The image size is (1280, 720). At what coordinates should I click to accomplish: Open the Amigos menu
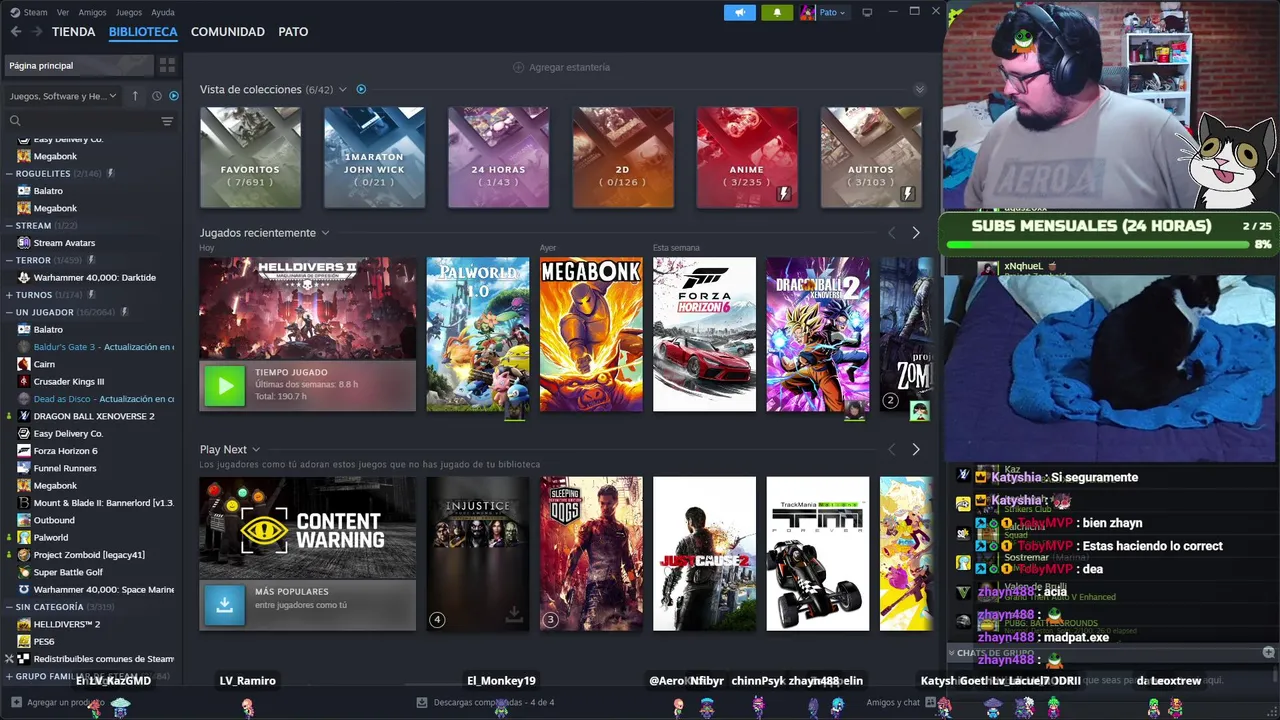92,12
